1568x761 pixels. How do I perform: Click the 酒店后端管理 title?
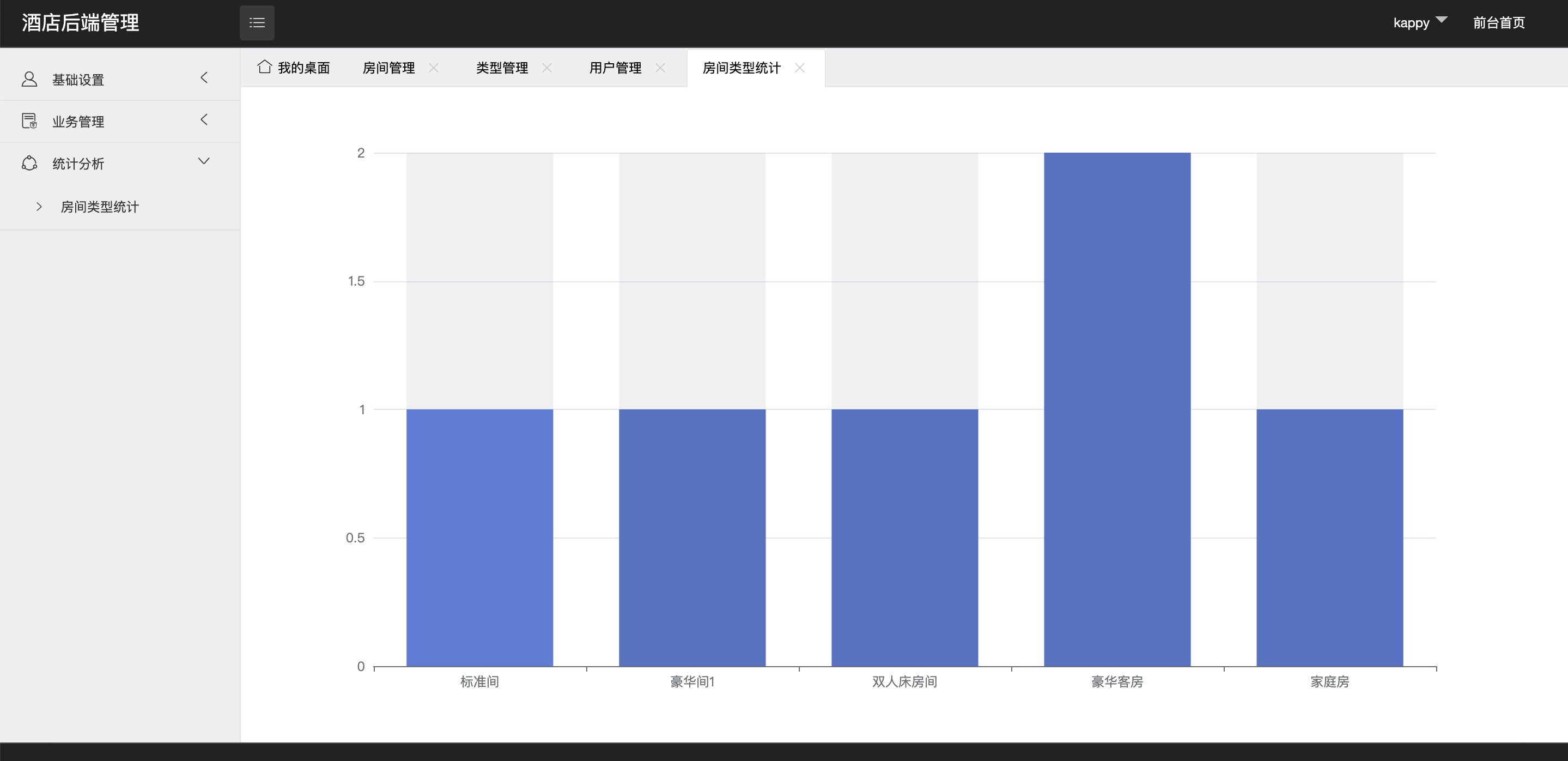pos(80,22)
